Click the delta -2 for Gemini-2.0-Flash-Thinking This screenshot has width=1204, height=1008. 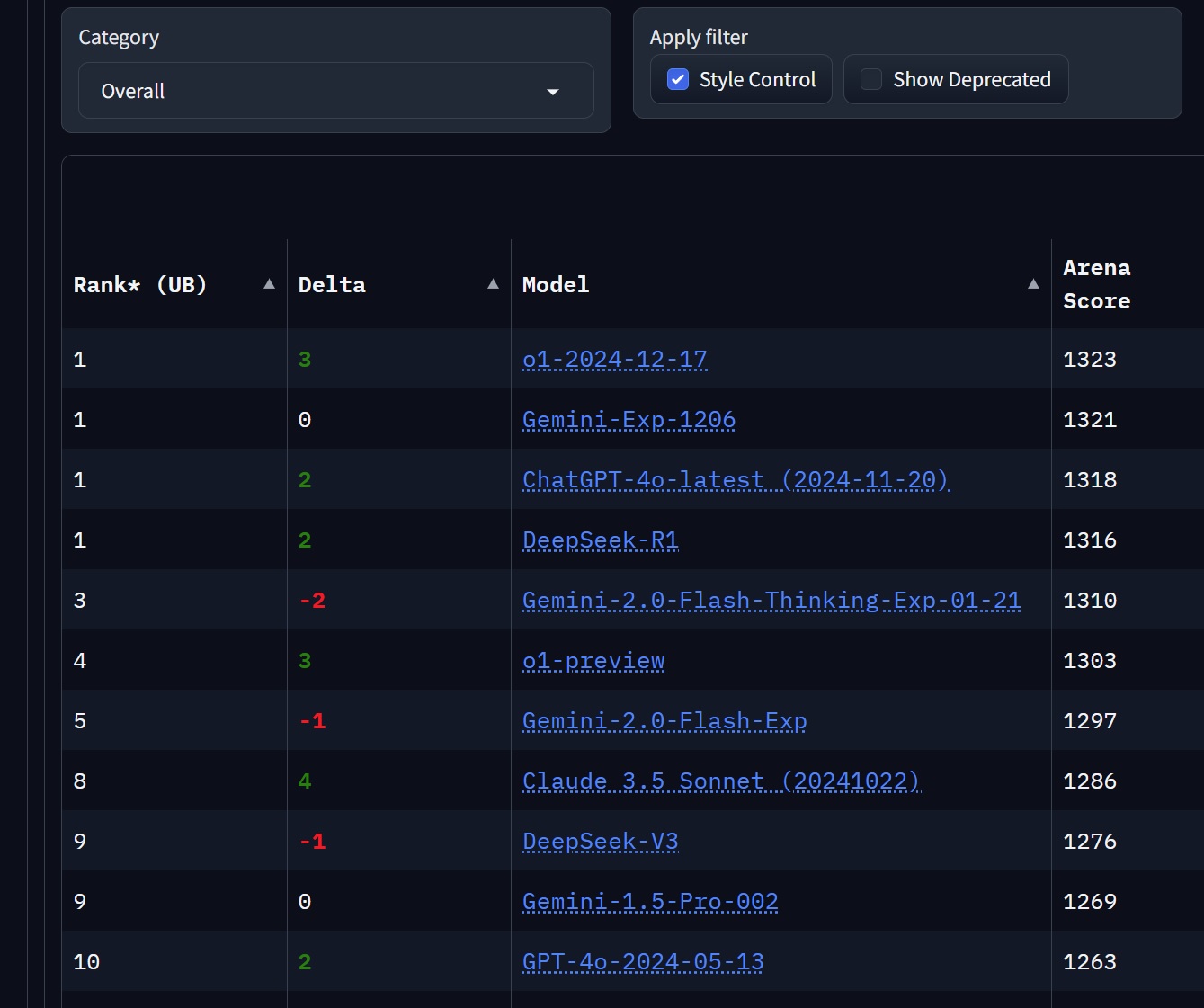click(312, 601)
